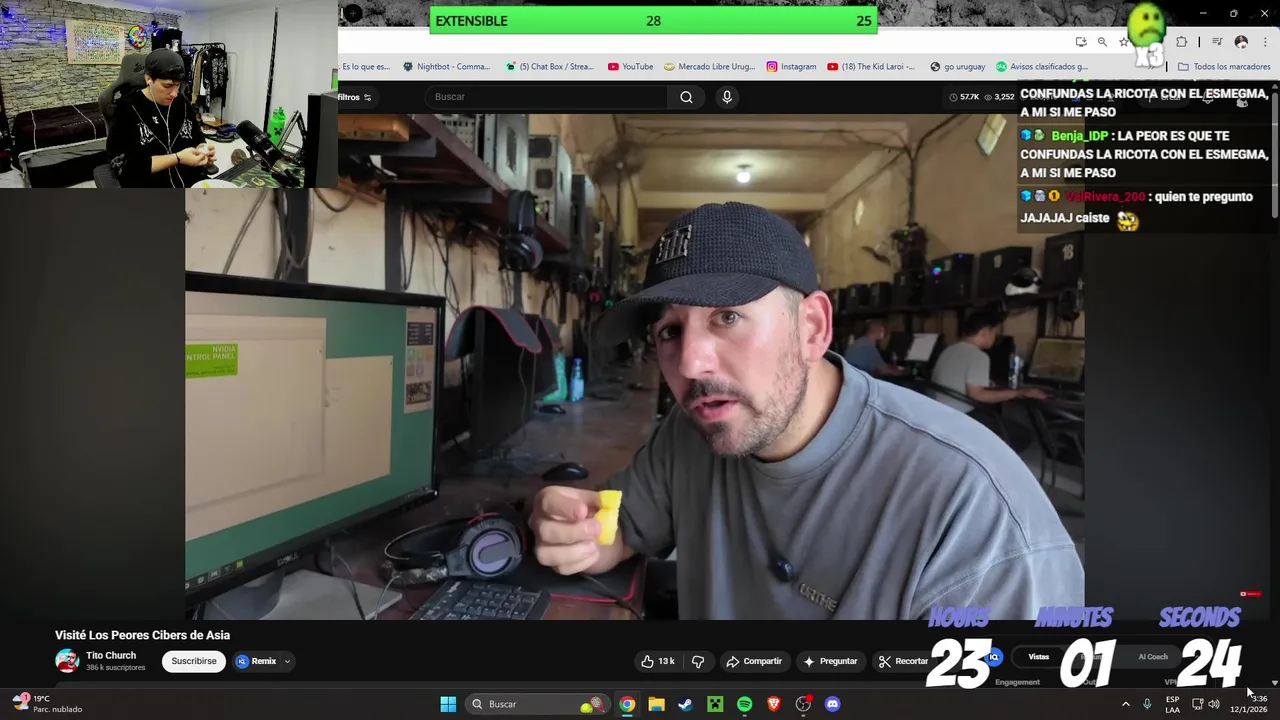Start voice search with microphone icon
1280x720 pixels.
tap(727, 97)
